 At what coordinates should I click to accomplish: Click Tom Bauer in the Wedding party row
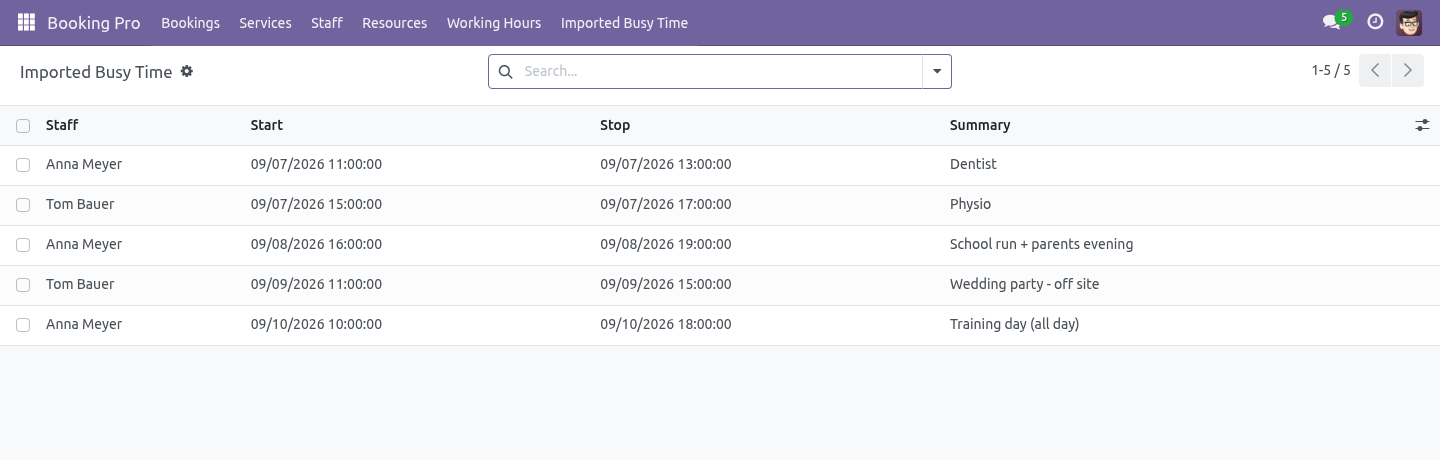point(80,284)
